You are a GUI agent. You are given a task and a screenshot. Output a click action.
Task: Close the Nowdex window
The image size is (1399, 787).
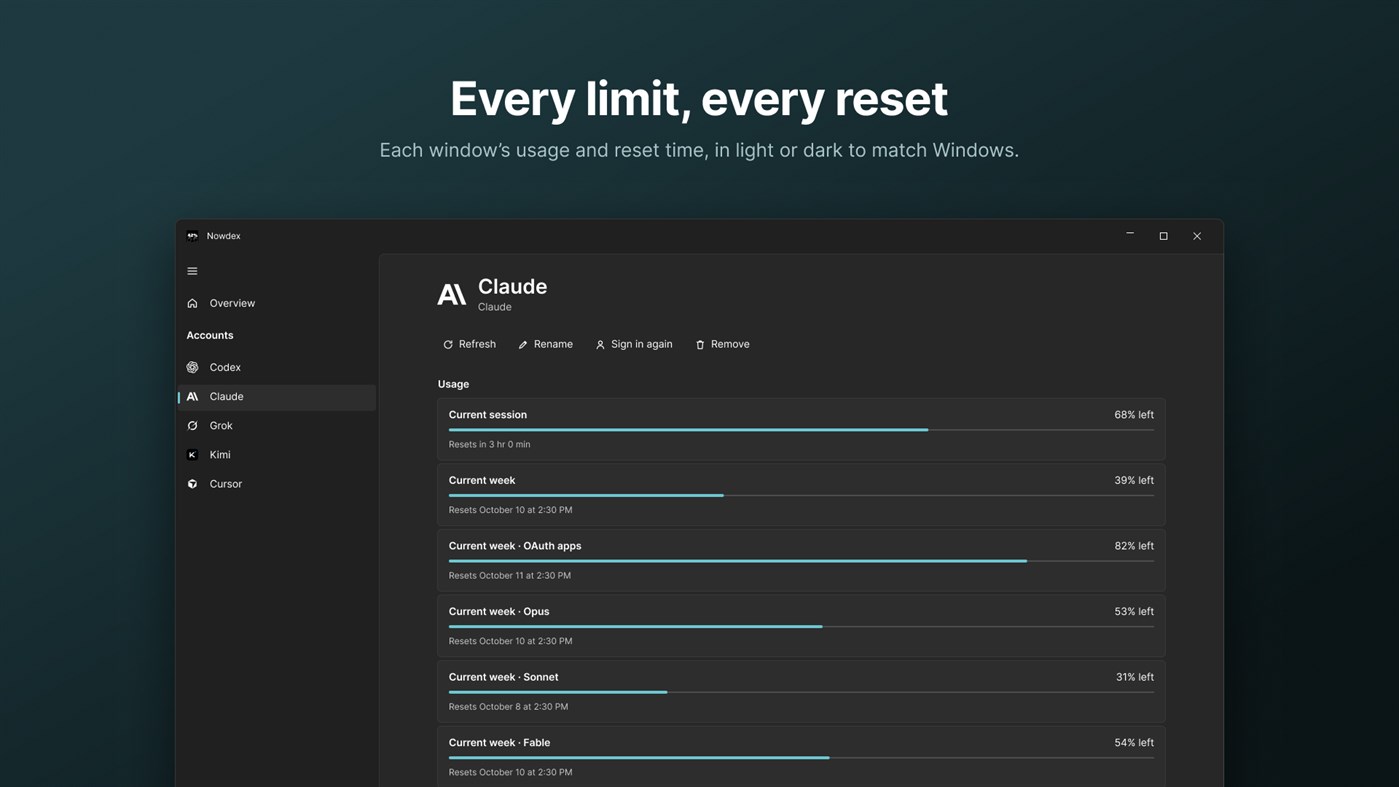1197,236
